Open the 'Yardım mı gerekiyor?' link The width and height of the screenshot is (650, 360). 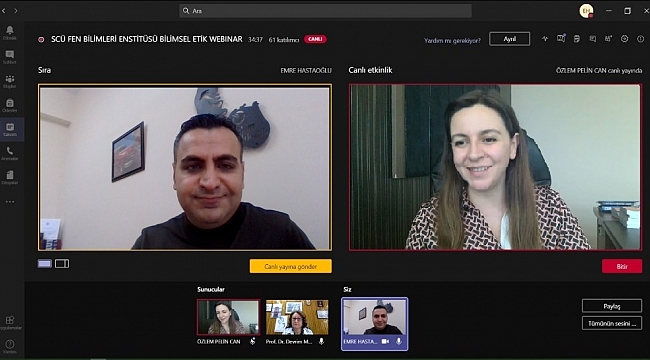[x=452, y=41]
